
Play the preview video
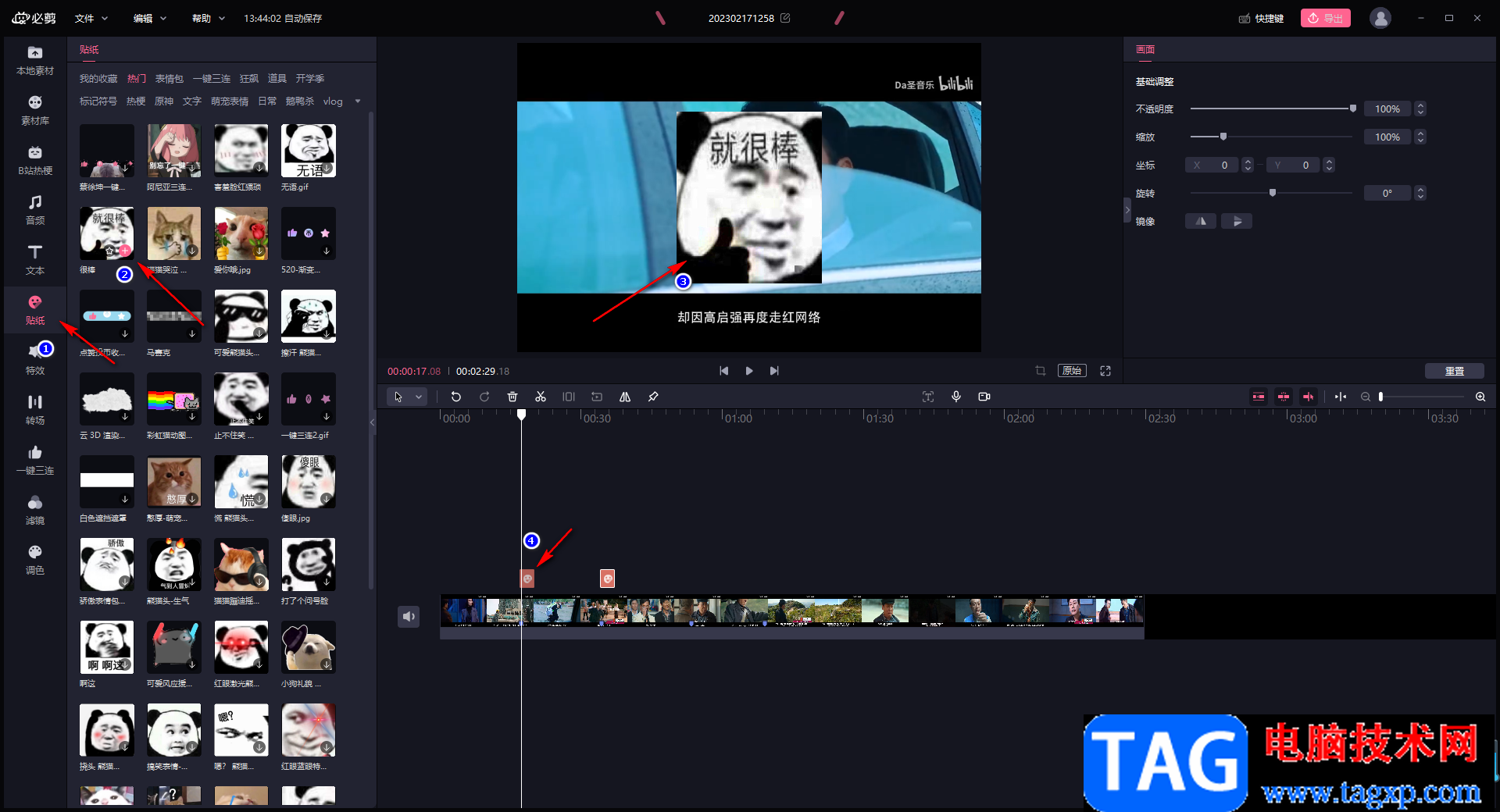749,371
